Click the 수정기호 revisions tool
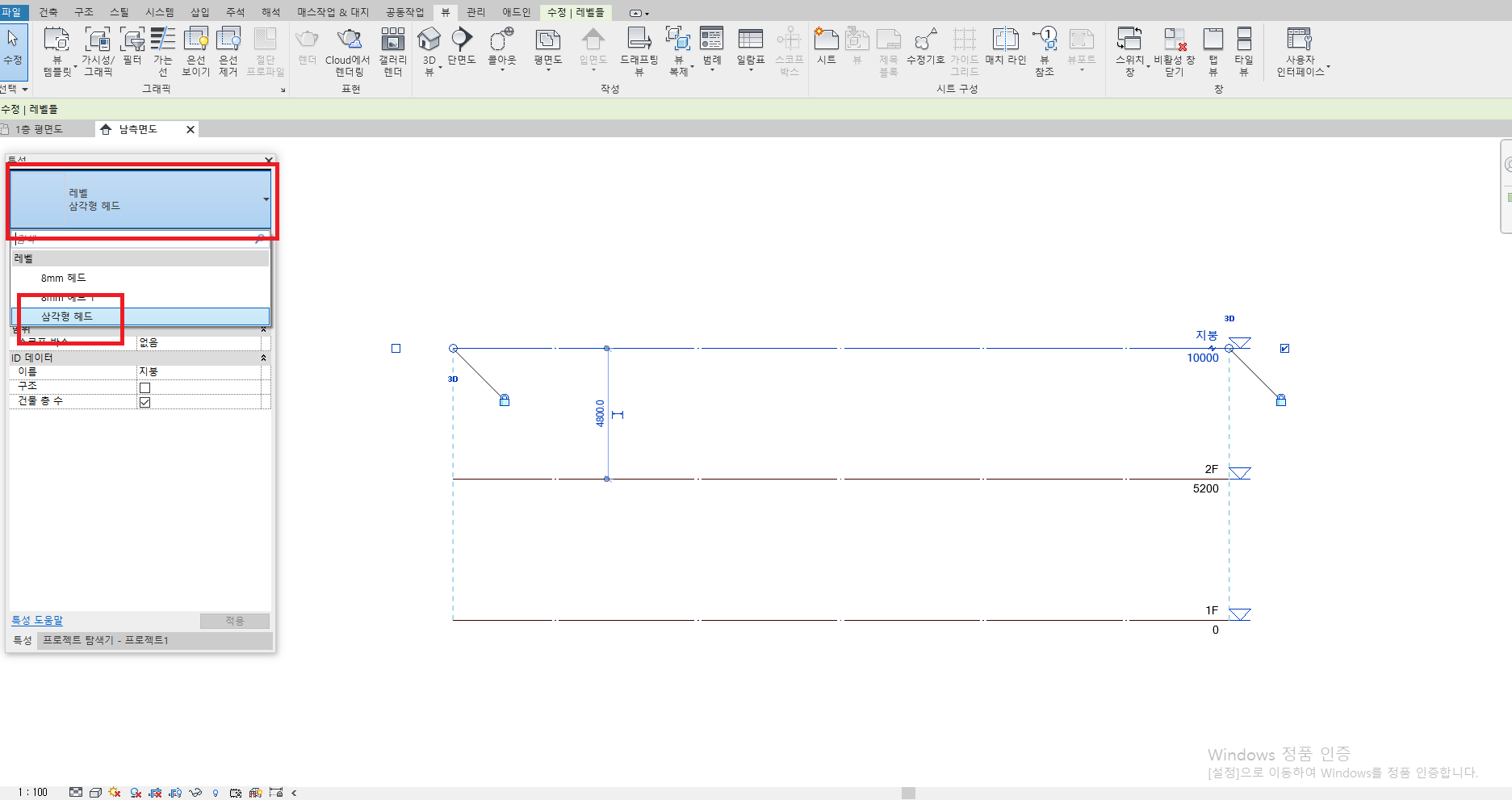Viewport: 1512px width, 800px height. [925, 46]
